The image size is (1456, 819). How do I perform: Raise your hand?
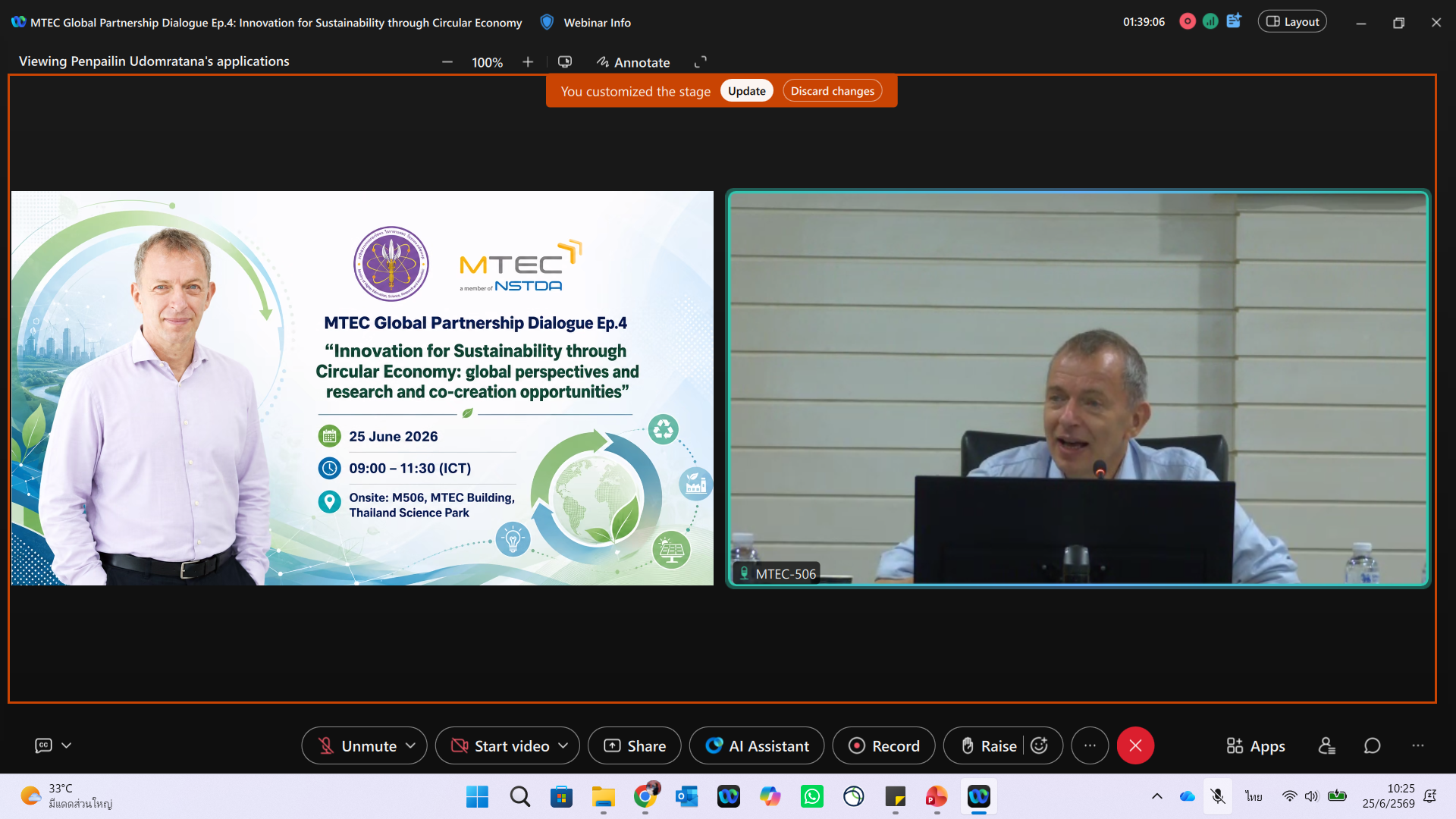[x=988, y=746]
